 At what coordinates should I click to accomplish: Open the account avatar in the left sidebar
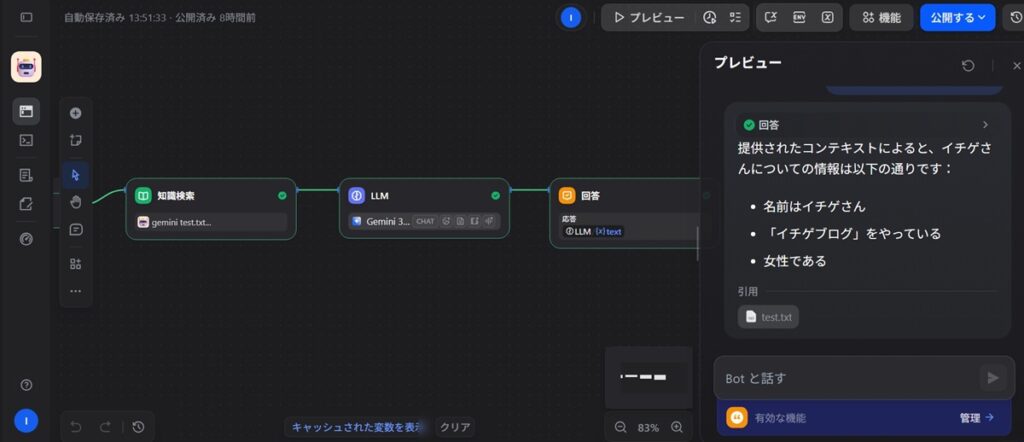coord(26,421)
